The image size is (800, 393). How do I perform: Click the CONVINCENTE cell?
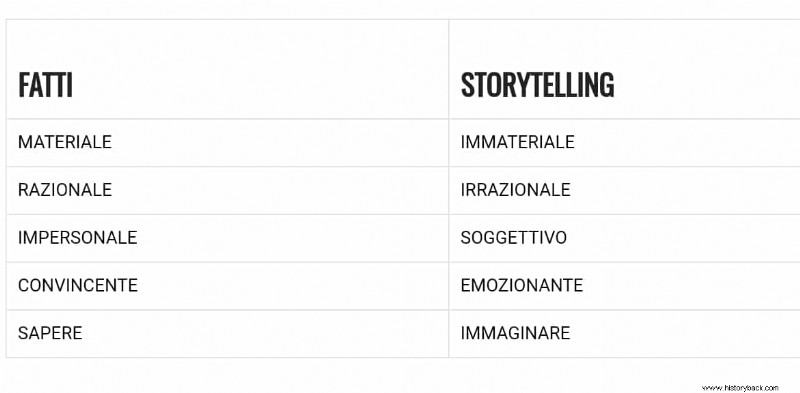[227, 286]
